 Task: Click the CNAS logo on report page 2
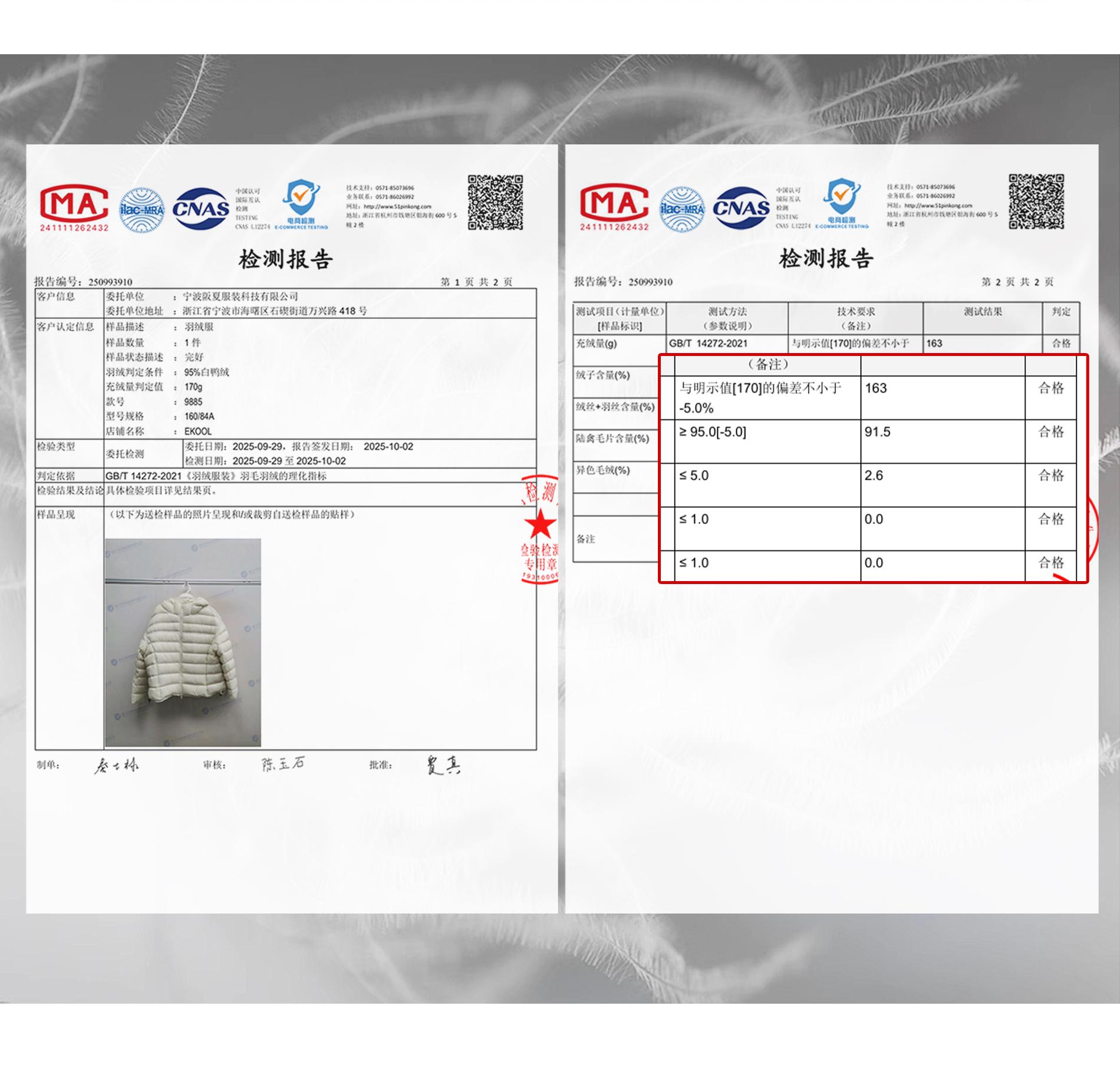(x=742, y=208)
